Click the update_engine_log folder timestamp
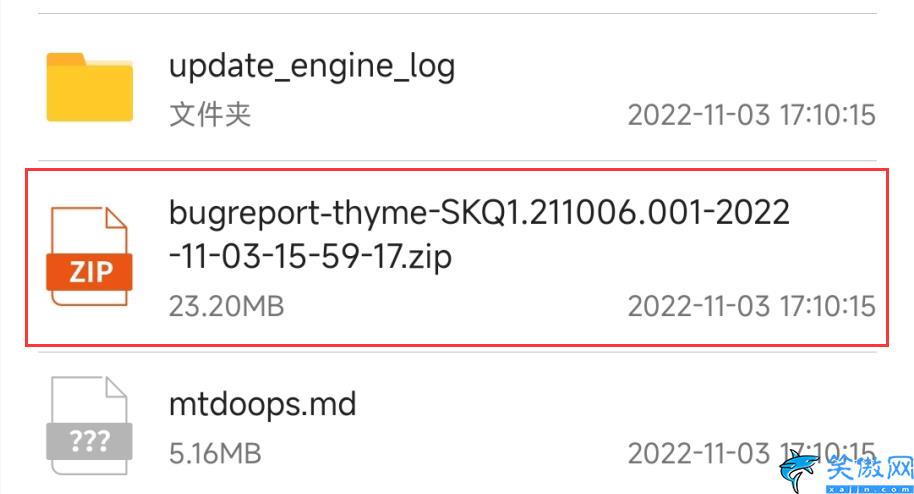The height and width of the screenshot is (494, 914). click(751, 115)
